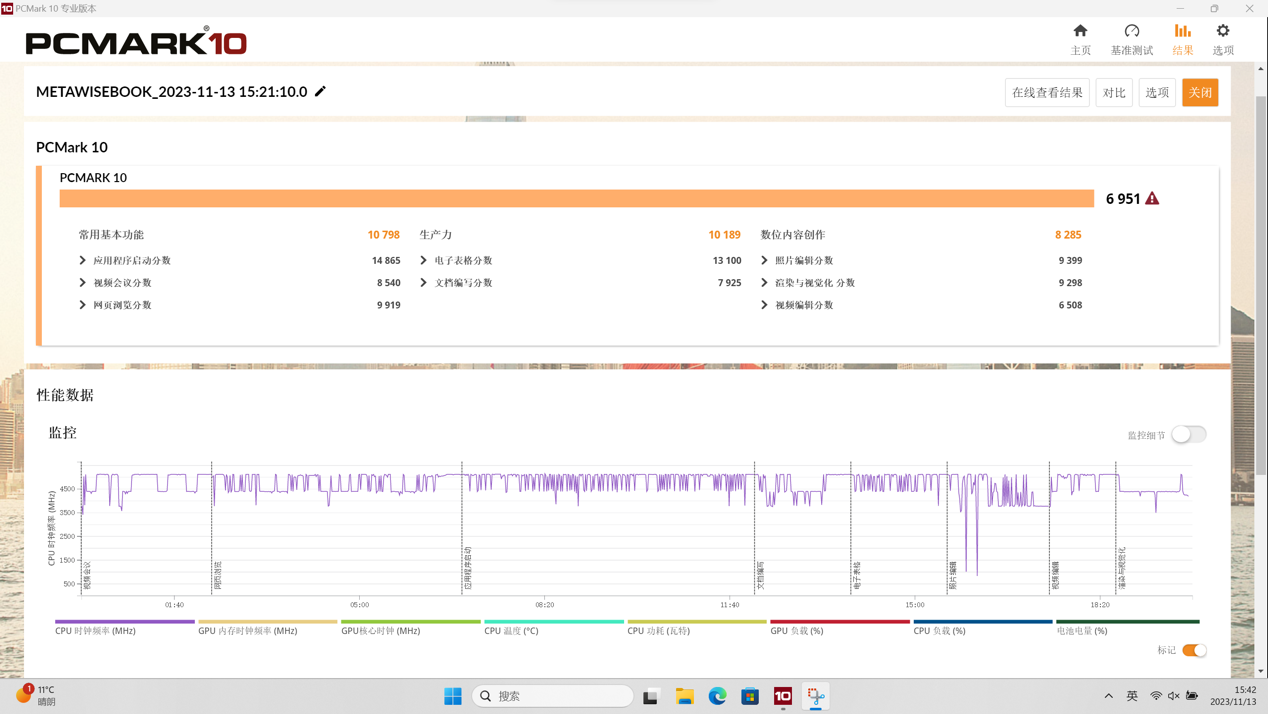The image size is (1268, 714).
Task: Toggle the 监控细节 switch
Action: 1189,435
